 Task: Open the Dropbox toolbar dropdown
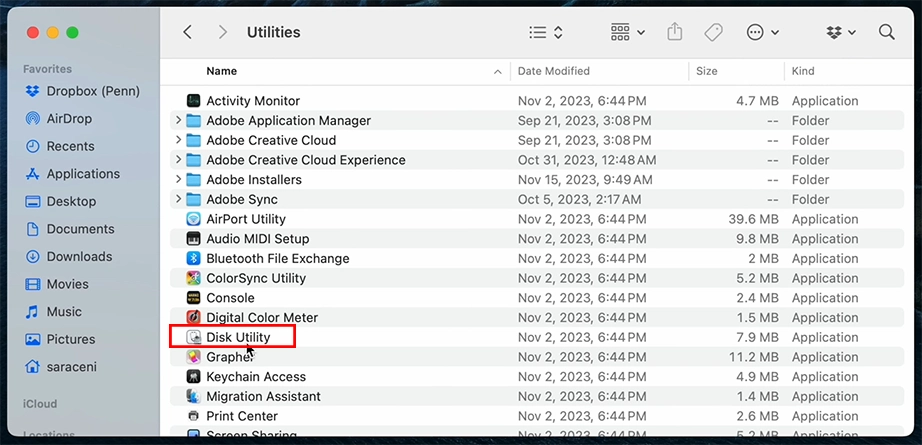click(841, 32)
